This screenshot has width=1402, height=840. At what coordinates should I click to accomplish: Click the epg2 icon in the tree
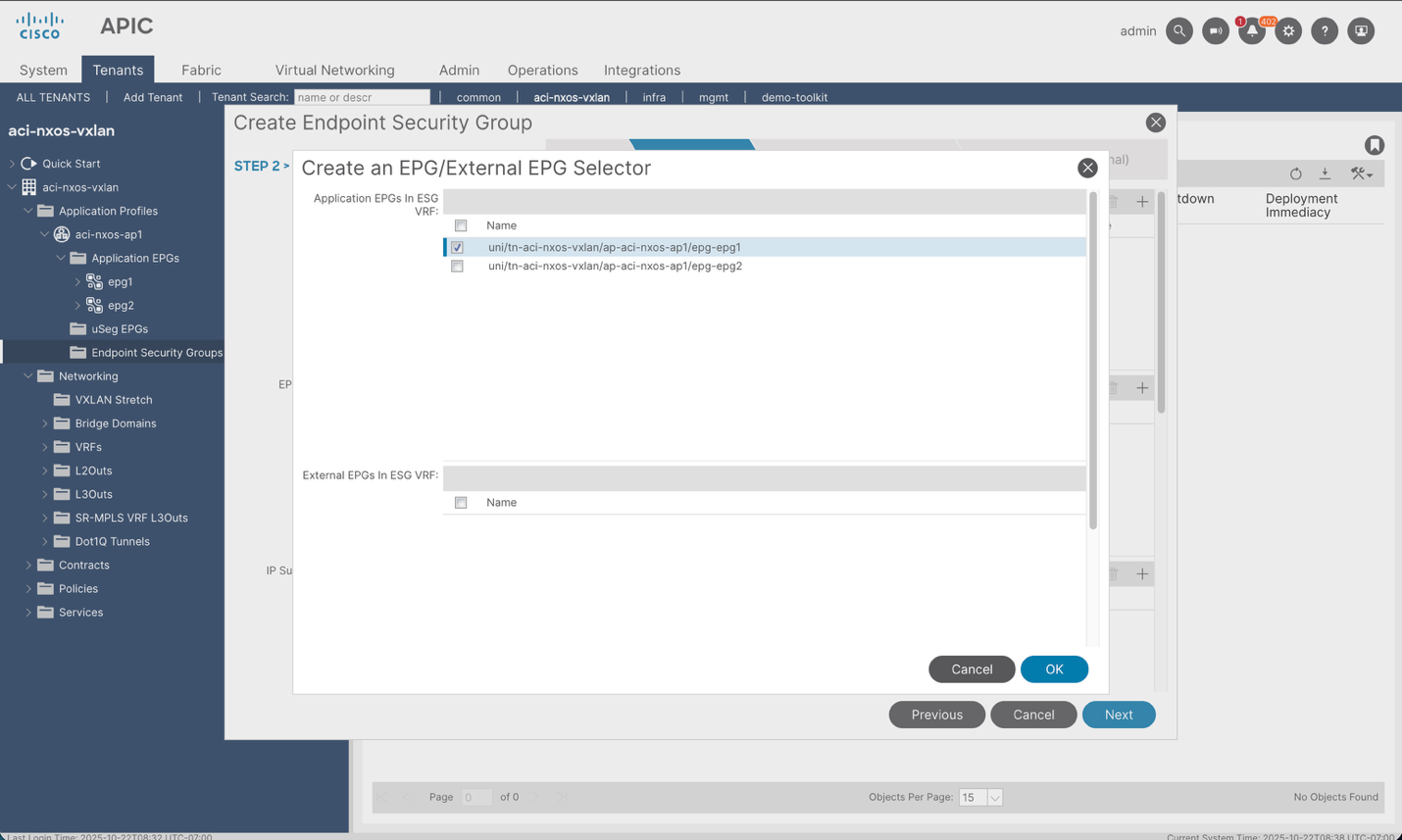(94, 305)
